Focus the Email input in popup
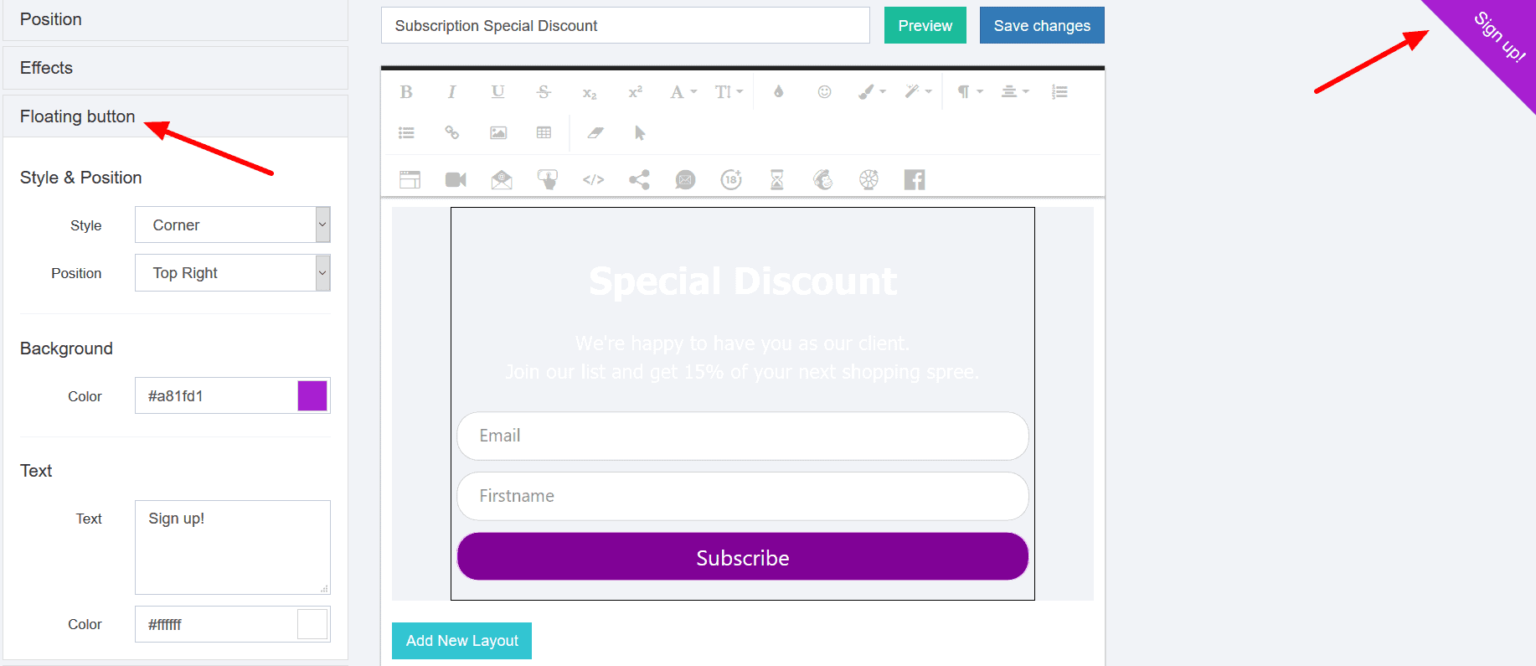Image resolution: width=1536 pixels, height=666 pixels. tap(743, 436)
